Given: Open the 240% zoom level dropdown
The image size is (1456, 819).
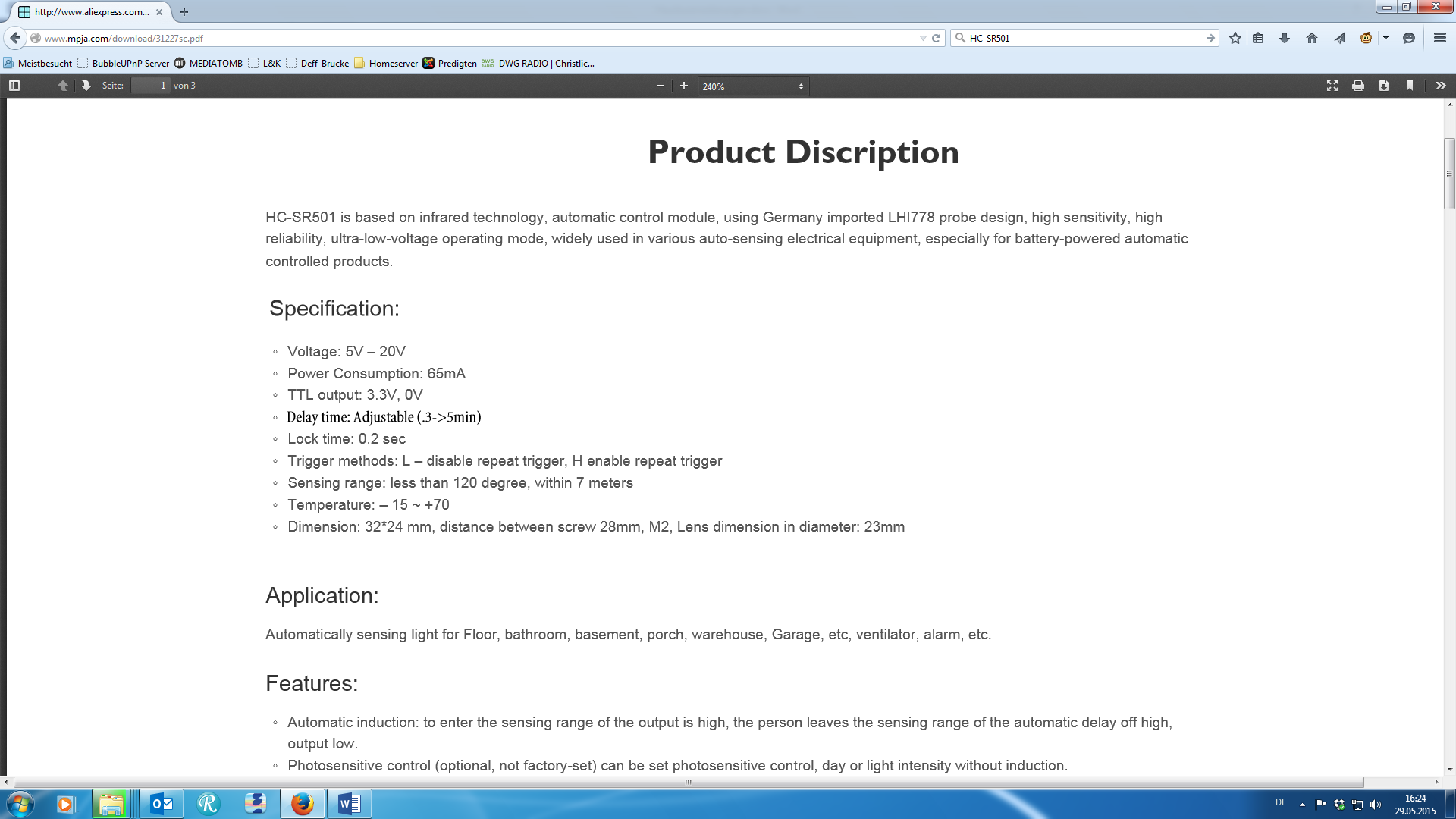Looking at the screenshot, I should coord(753,86).
